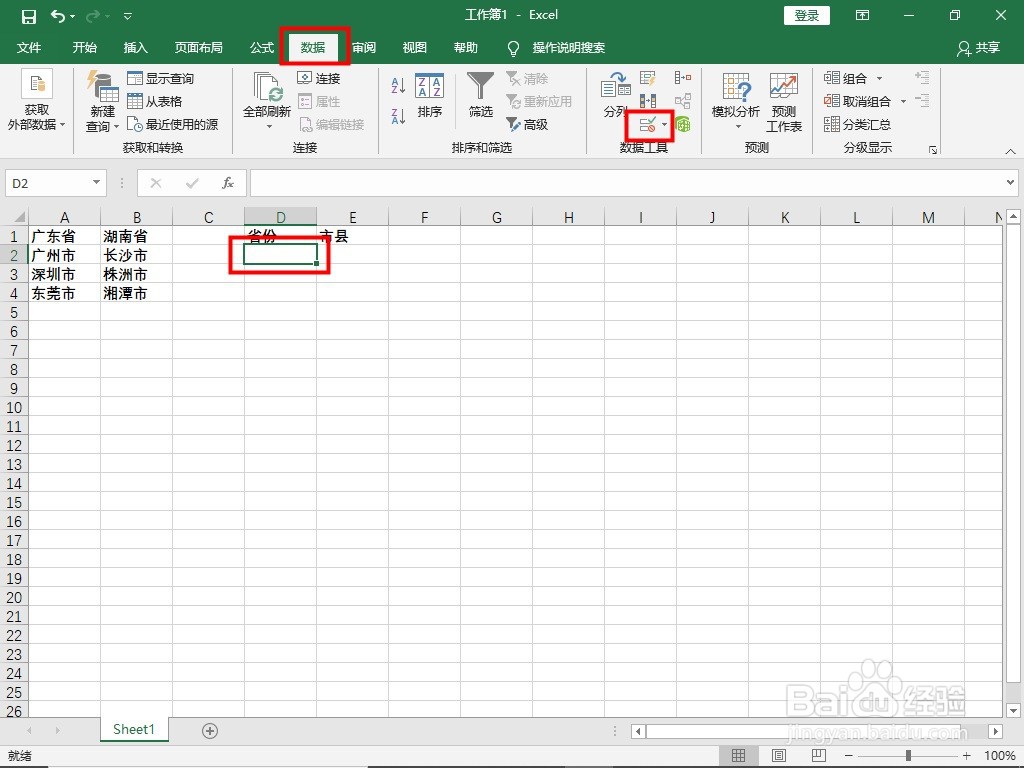1024x768 pixels.
Task: Click the Share (共享) button
Action: pos(979,48)
